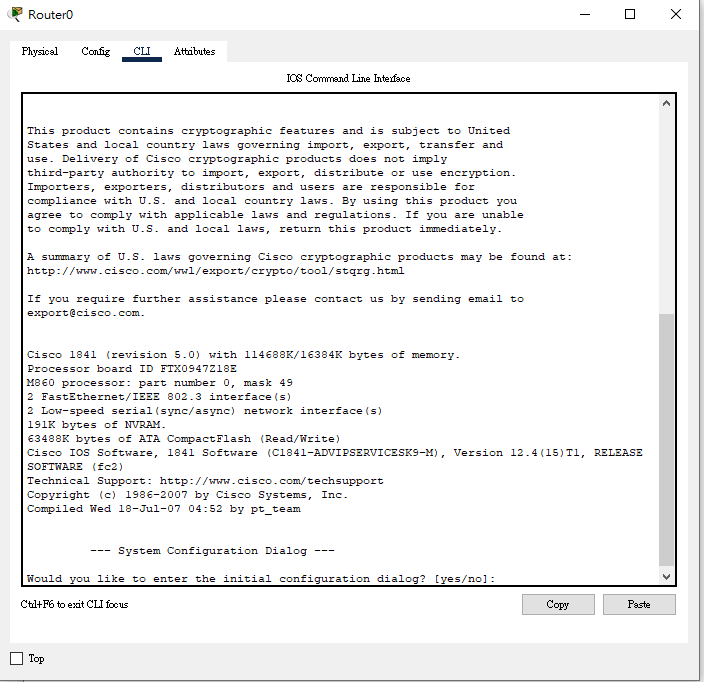Close the Router0 window

[x=676, y=14]
